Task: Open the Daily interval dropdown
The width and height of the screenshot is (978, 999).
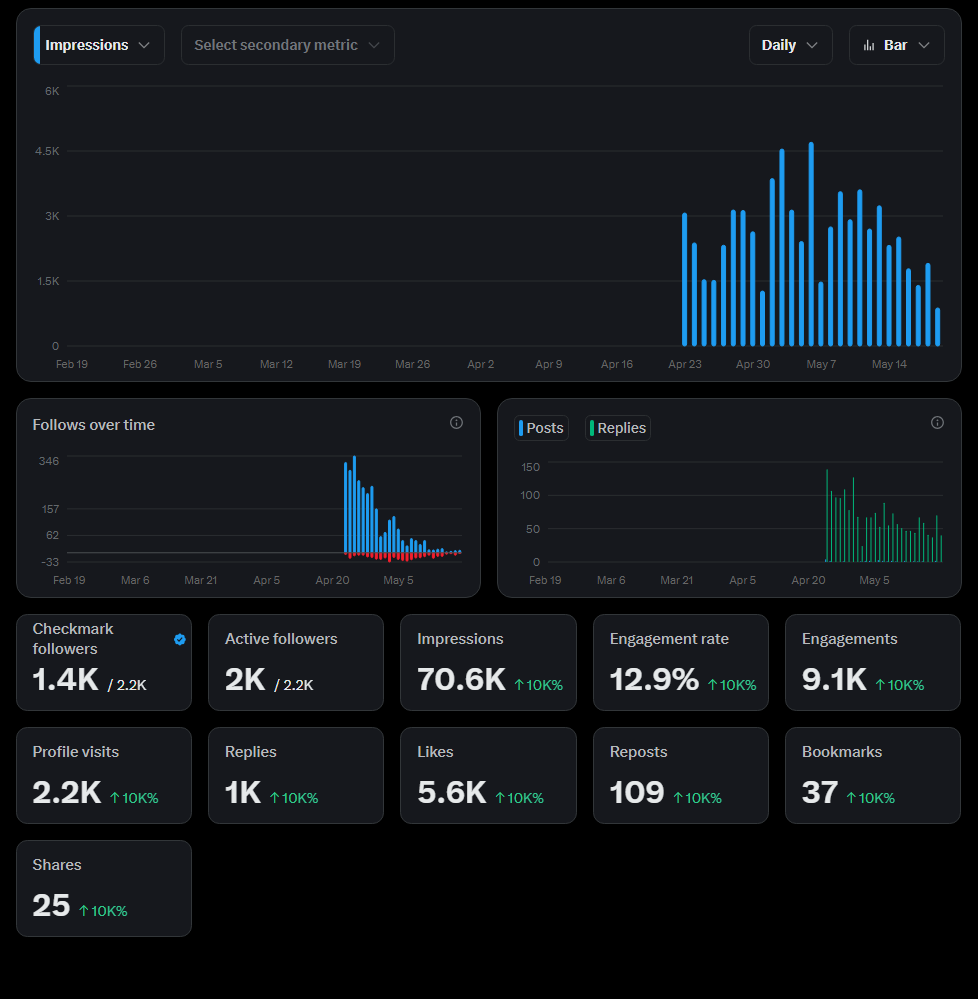Action: 790,45
